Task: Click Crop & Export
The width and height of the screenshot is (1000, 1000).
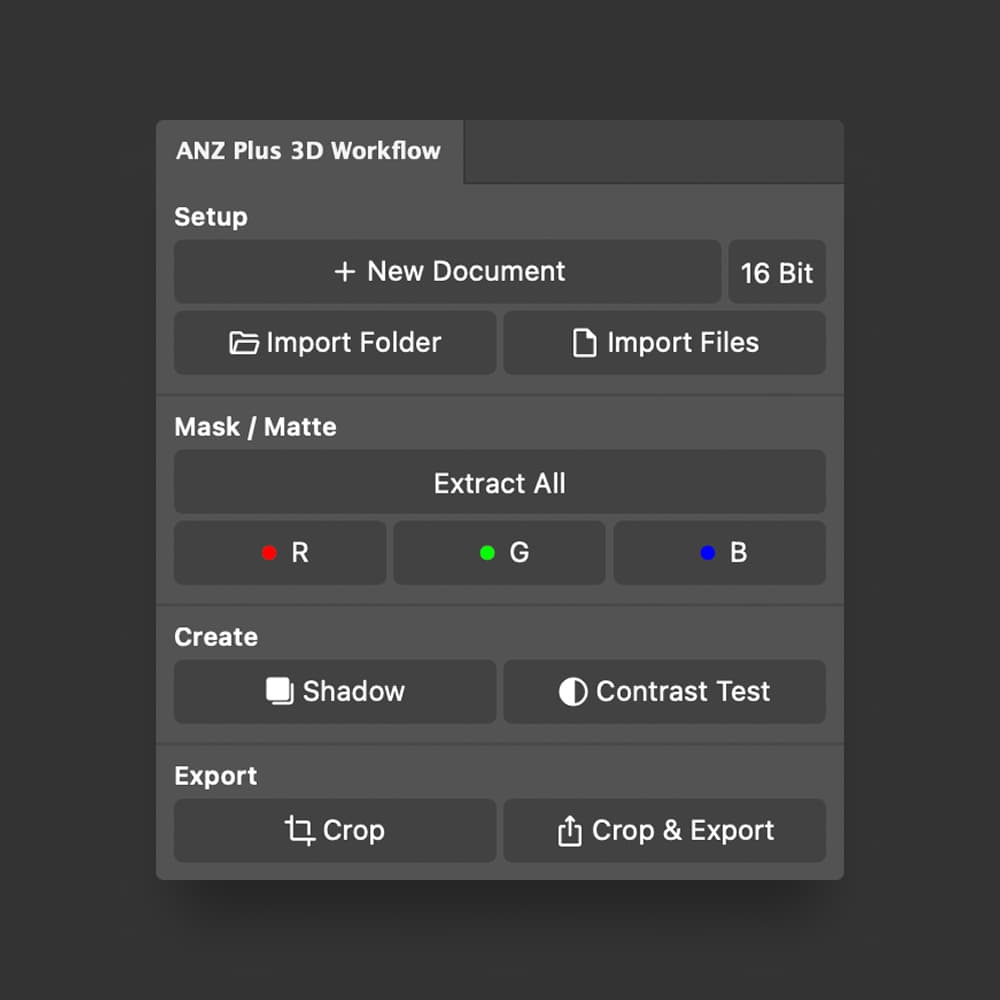Action: click(664, 830)
